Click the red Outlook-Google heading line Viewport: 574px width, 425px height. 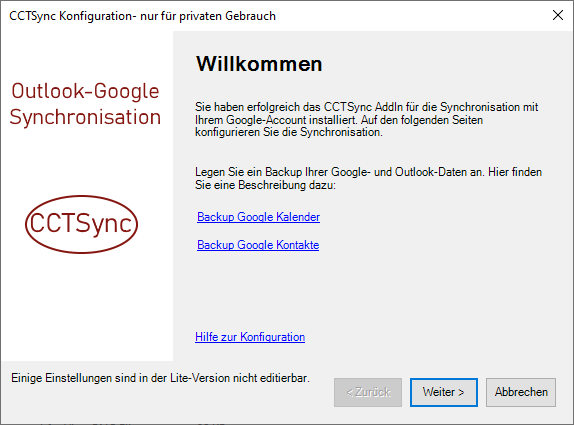85,91
